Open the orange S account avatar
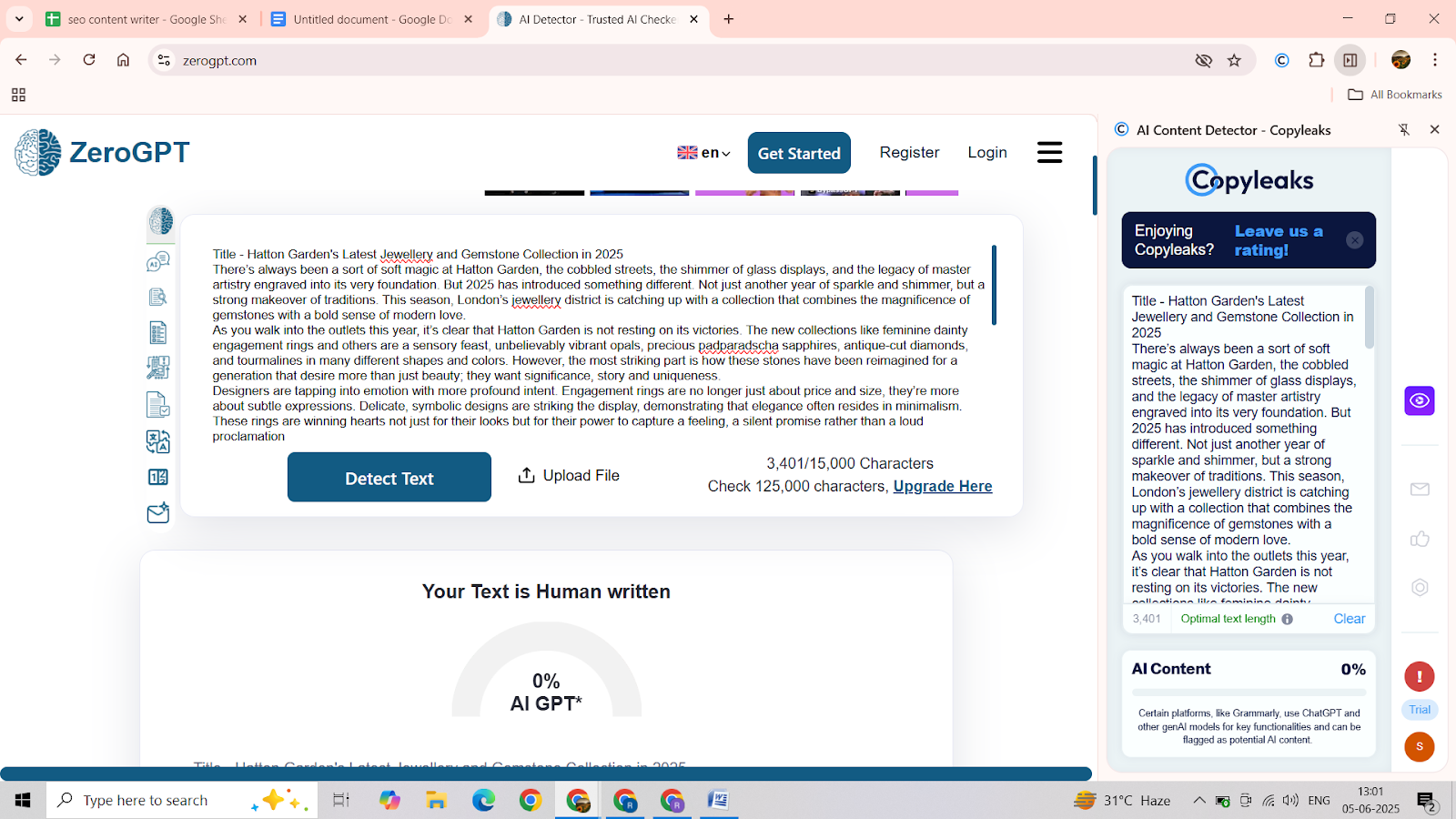The height and width of the screenshot is (819, 1456). (1420, 747)
